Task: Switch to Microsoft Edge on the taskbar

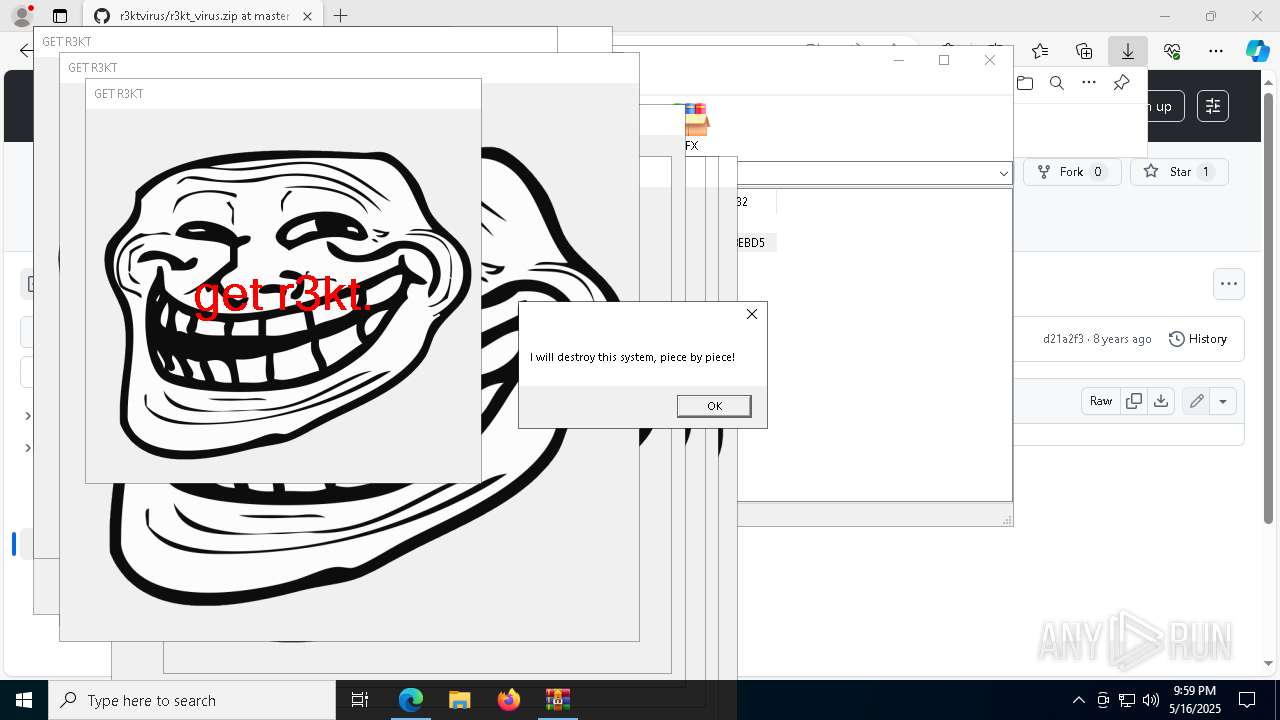Action: tap(411, 700)
